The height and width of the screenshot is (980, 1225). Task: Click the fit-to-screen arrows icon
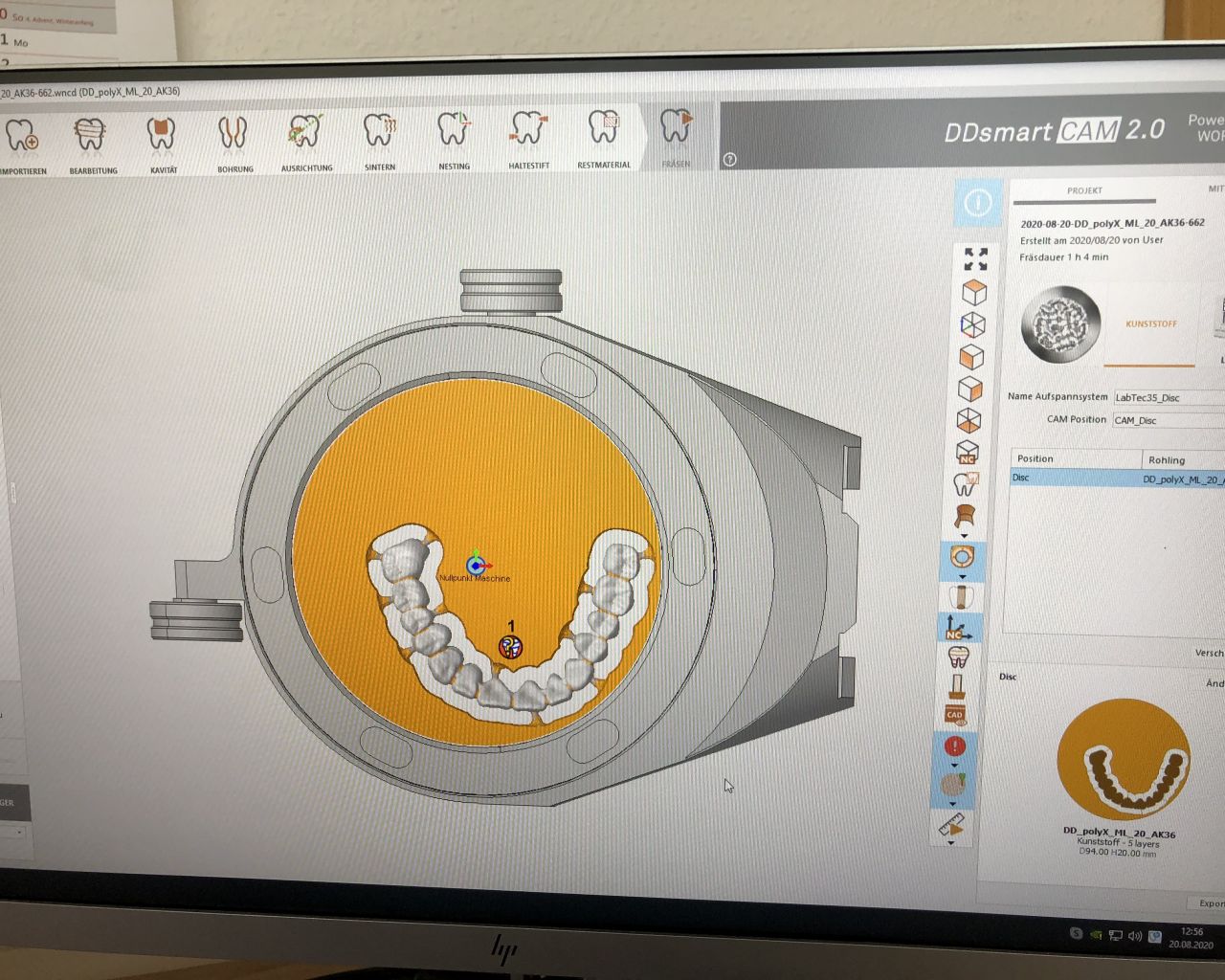click(x=975, y=259)
